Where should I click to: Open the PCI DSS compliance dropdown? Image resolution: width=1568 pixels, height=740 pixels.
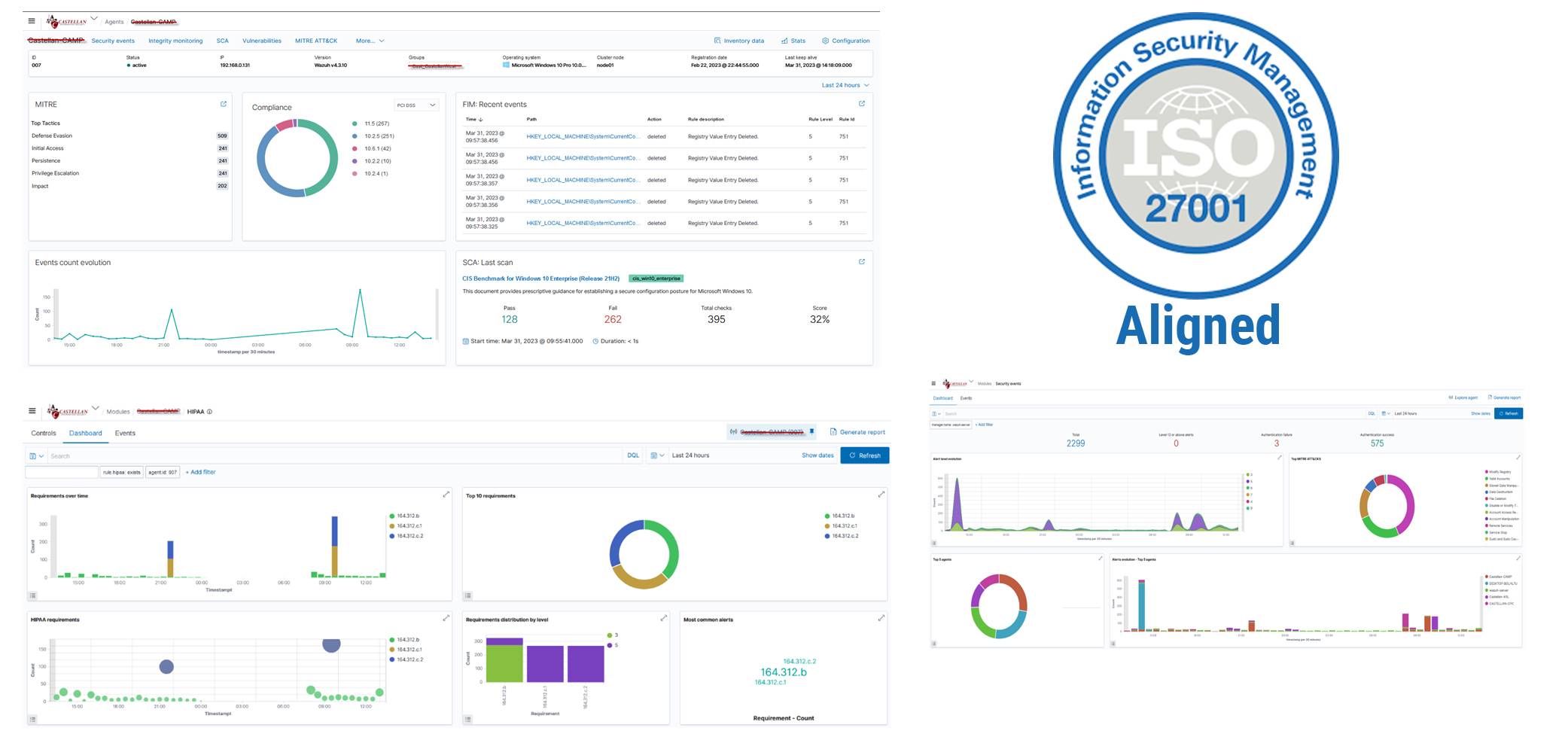pos(416,105)
